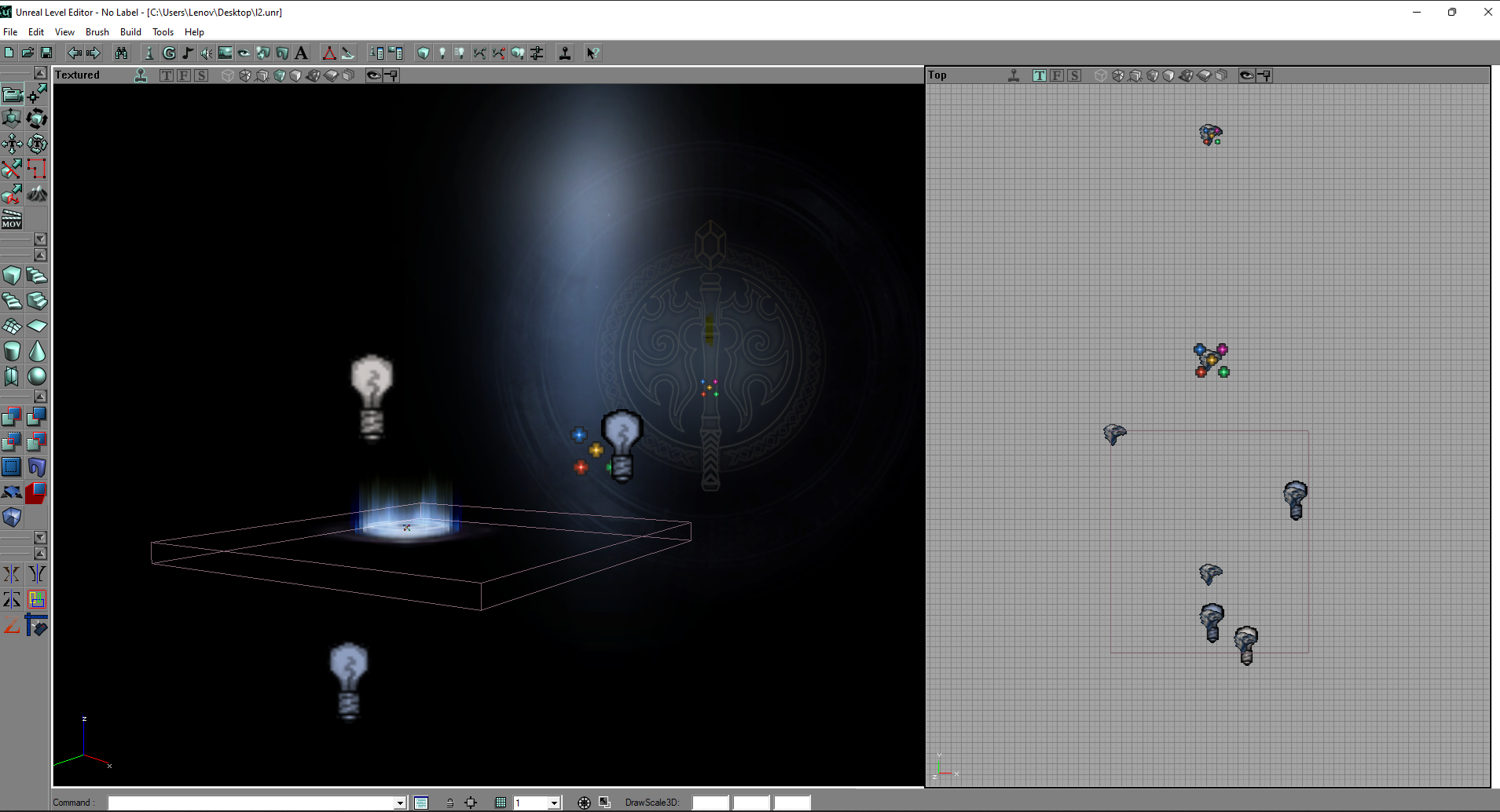
Task: Toggle T button in Top viewport header
Action: [x=1040, y=75]
